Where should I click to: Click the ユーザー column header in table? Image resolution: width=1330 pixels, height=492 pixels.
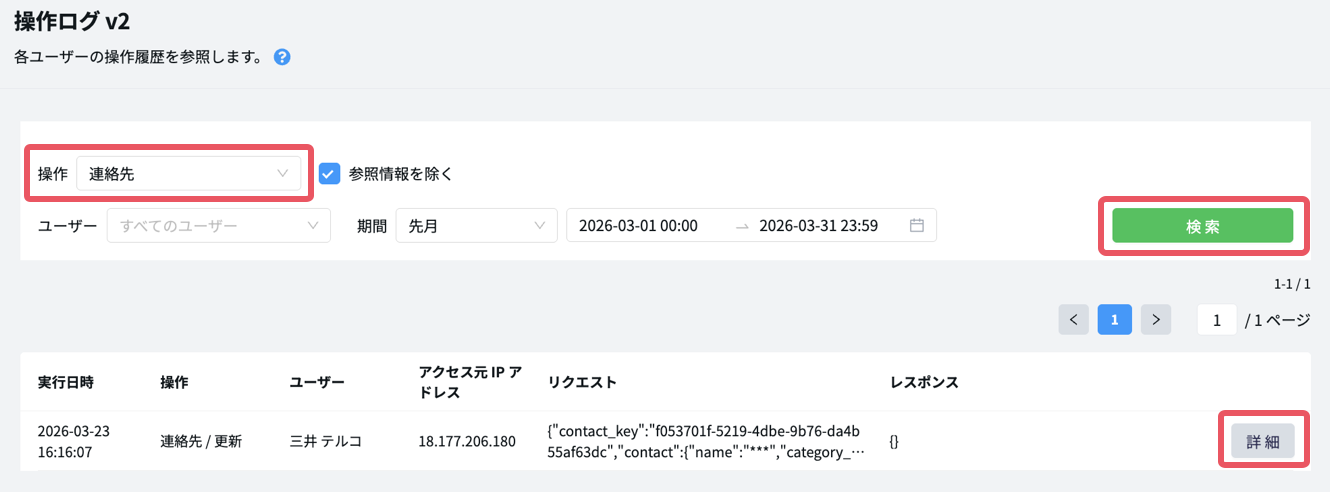[317, 382]
